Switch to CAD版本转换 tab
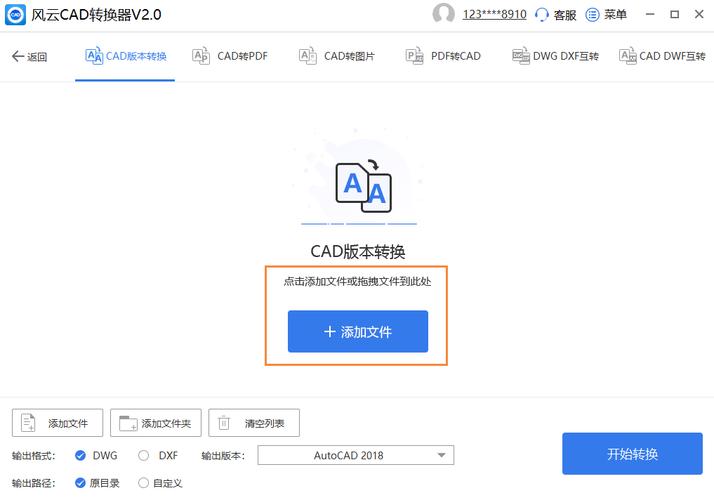 [x=125, y=56]
